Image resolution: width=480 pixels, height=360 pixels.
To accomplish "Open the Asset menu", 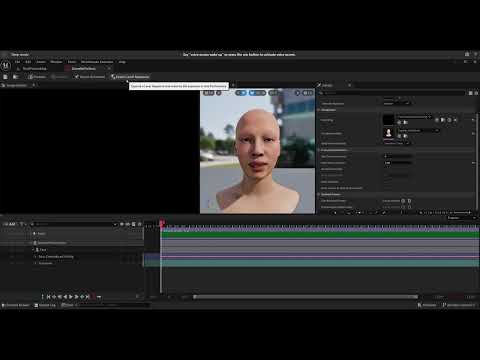I will (x=41, y=62).
